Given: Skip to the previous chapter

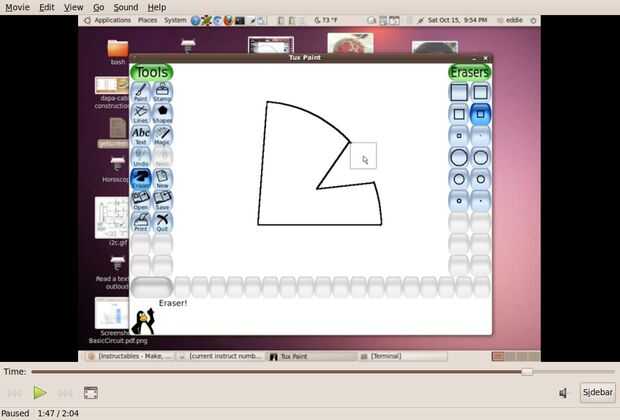Looking at the screenshot, I should tap(15, 393).
